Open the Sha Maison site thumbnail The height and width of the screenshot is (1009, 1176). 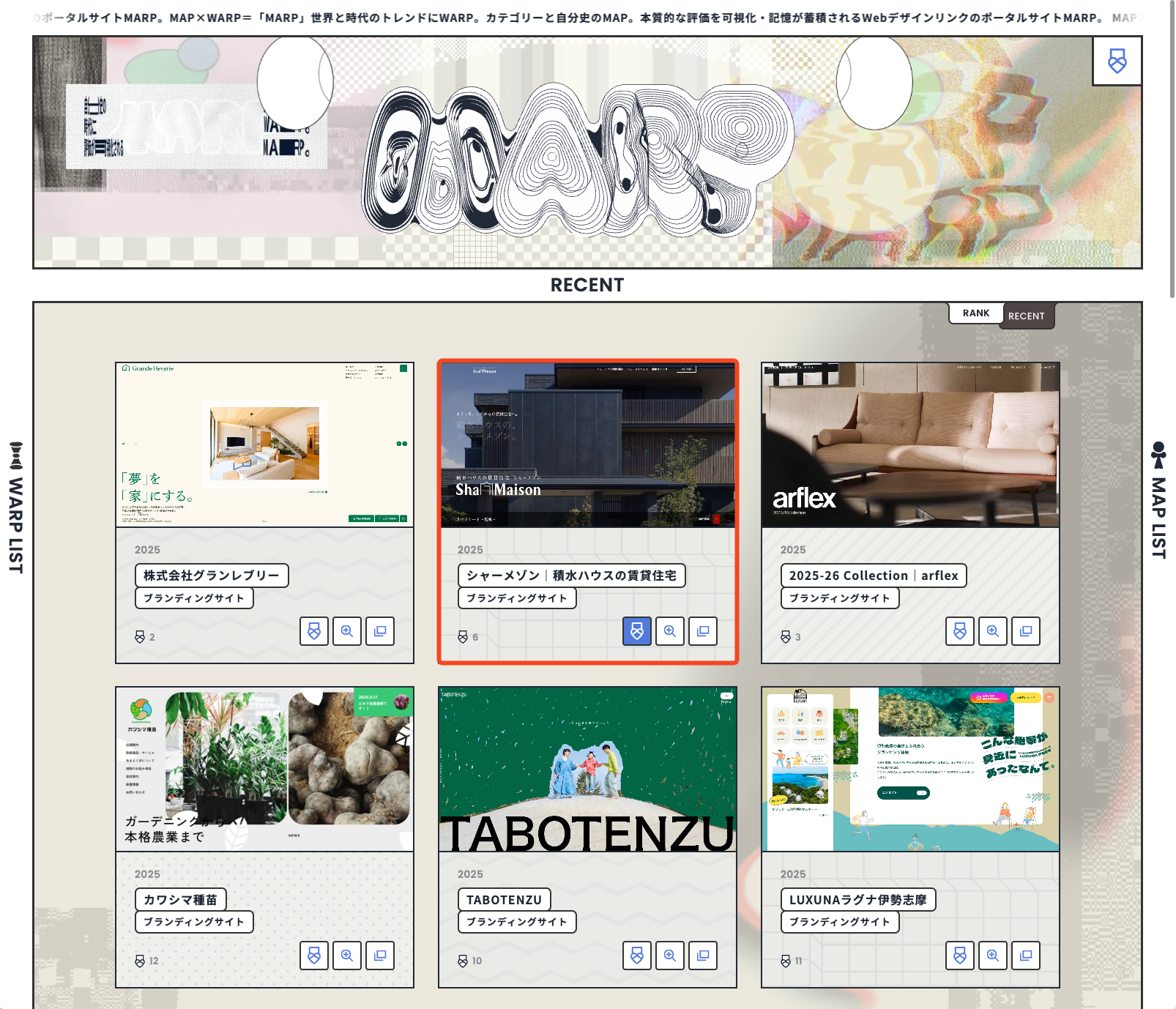pos(588,444)
